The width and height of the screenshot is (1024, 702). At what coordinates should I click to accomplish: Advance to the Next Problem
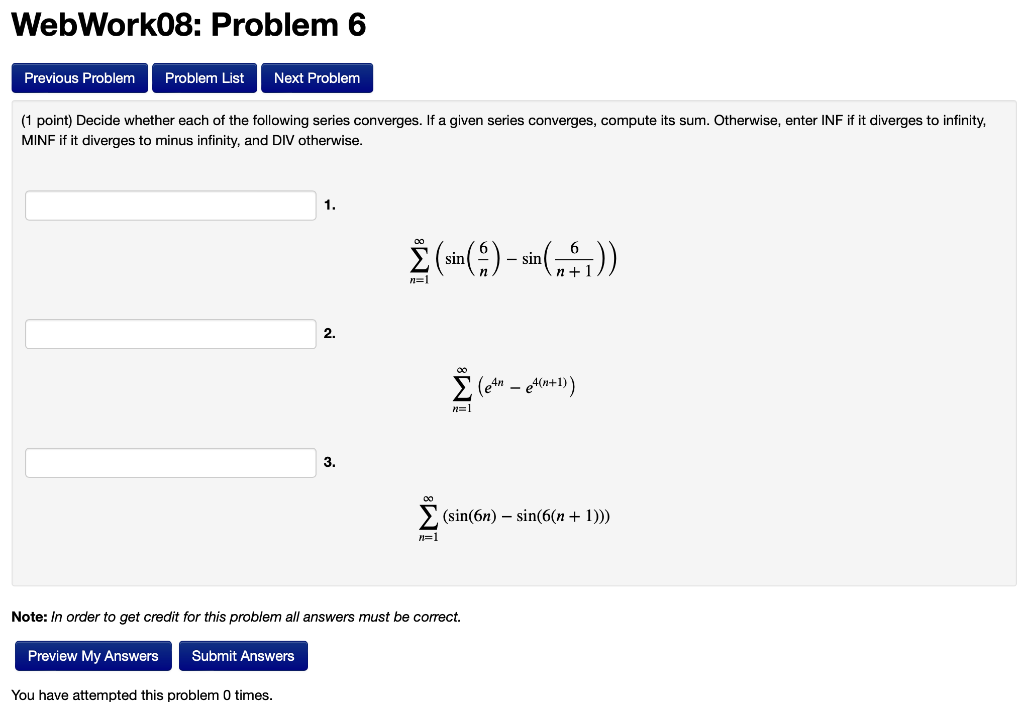click(x=316, y=77)
